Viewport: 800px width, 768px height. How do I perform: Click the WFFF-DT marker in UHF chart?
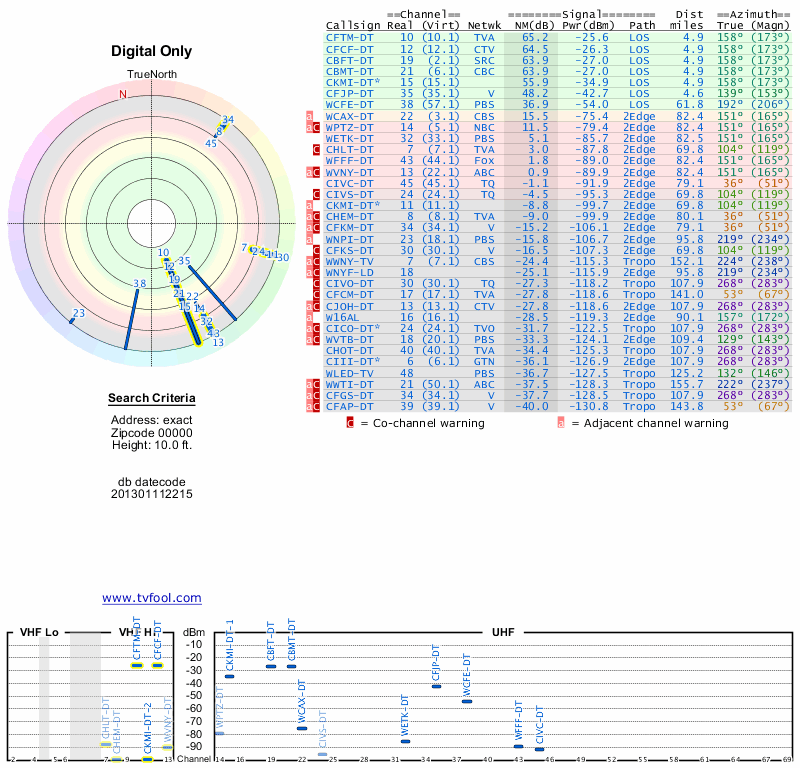(518, 747)
